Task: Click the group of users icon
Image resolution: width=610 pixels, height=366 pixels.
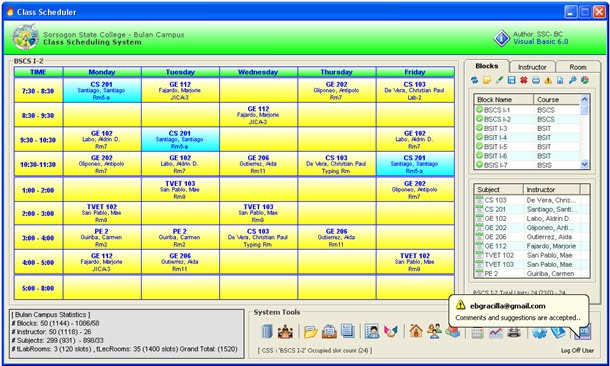Action: coord(434,331)
